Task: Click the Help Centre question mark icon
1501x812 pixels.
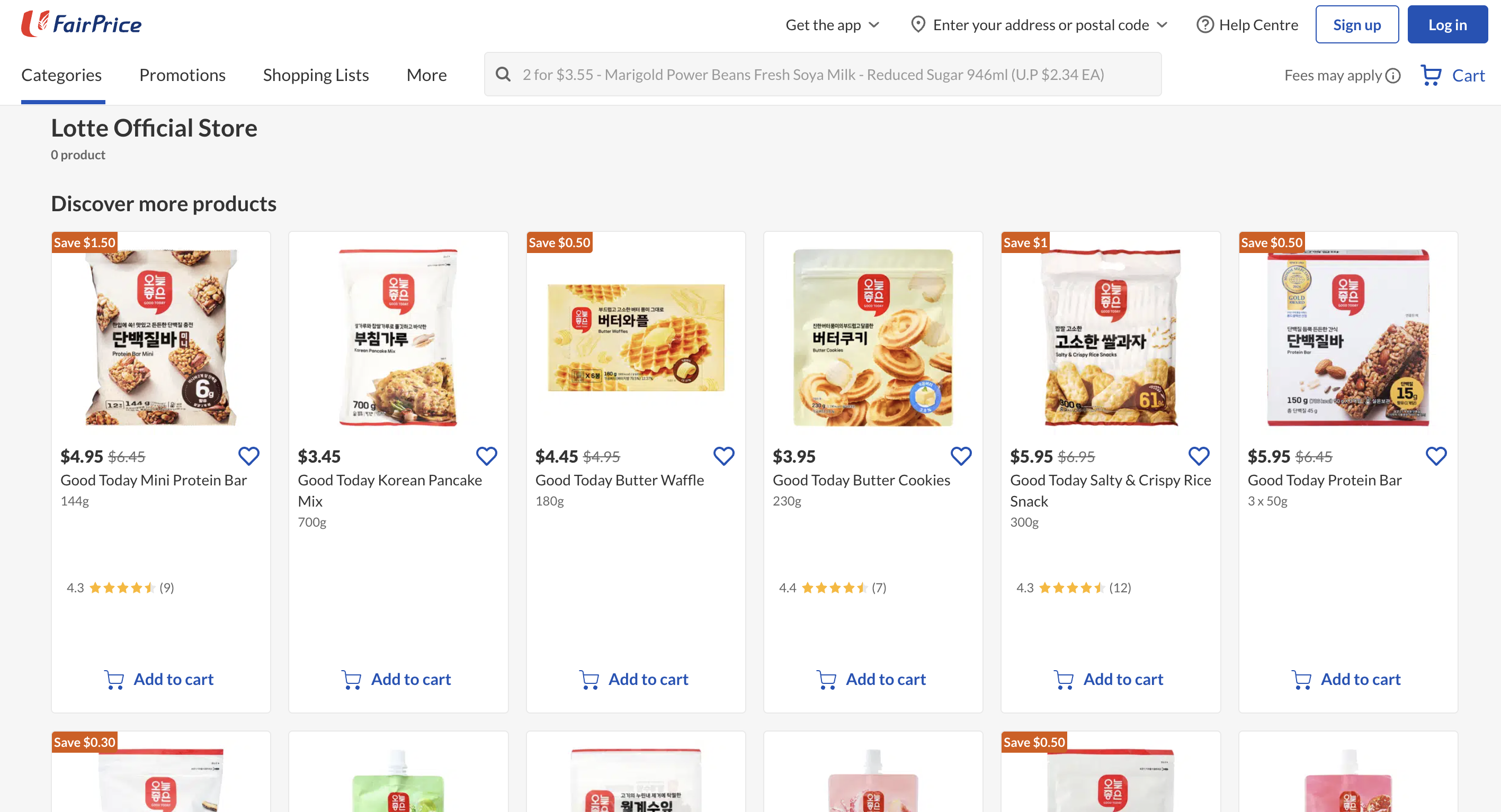Action: [1204, 24]
